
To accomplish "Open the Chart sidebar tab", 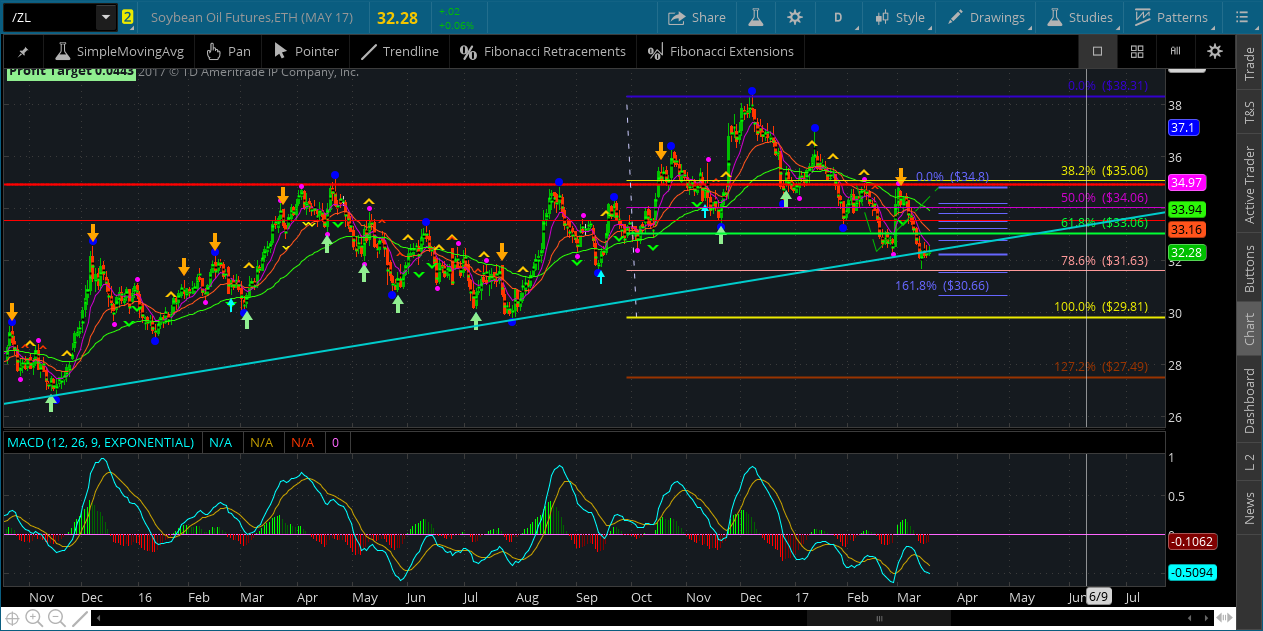I will click(1249, 330).
